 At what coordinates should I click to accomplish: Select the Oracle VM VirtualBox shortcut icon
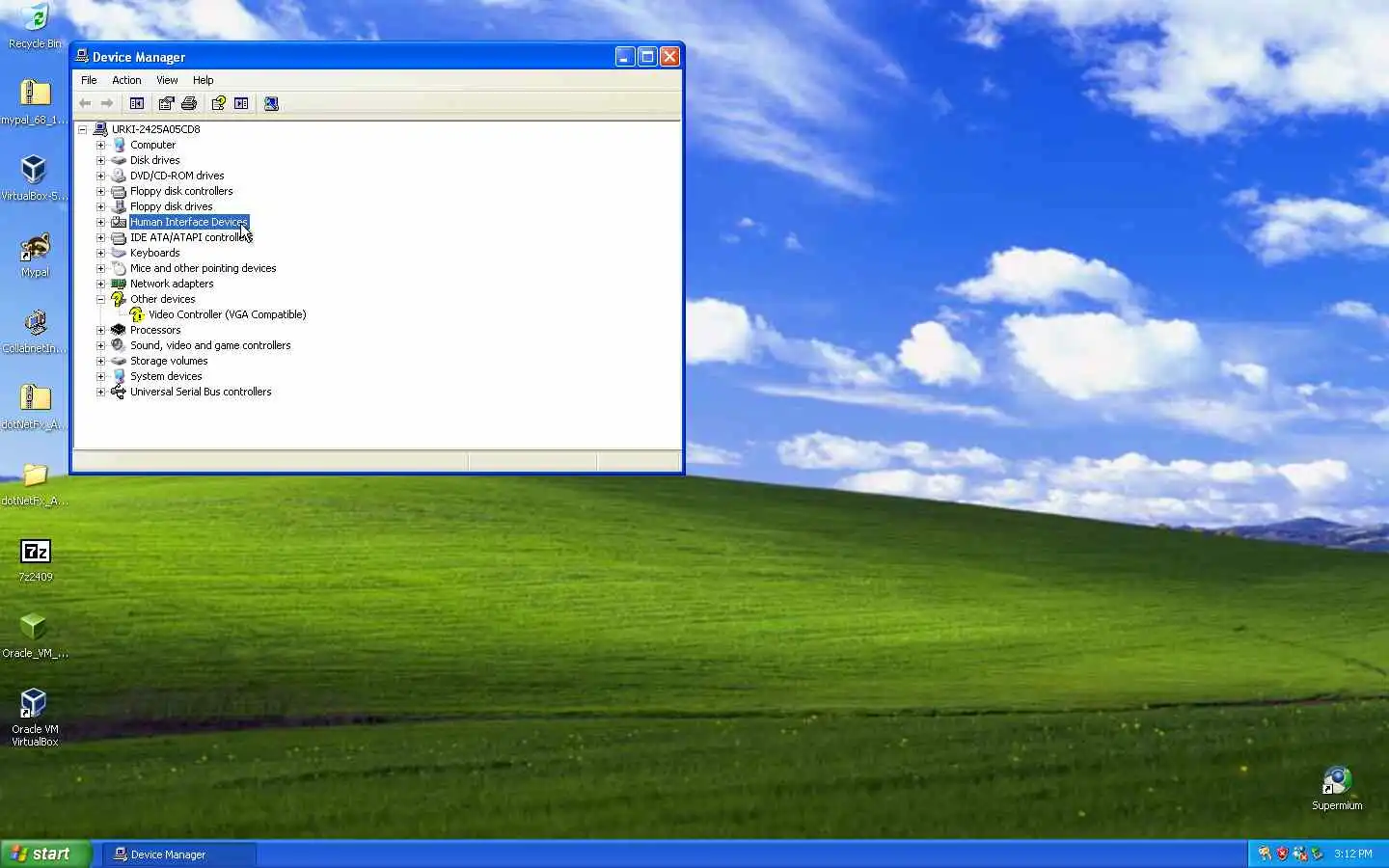[x=35, y=703]
